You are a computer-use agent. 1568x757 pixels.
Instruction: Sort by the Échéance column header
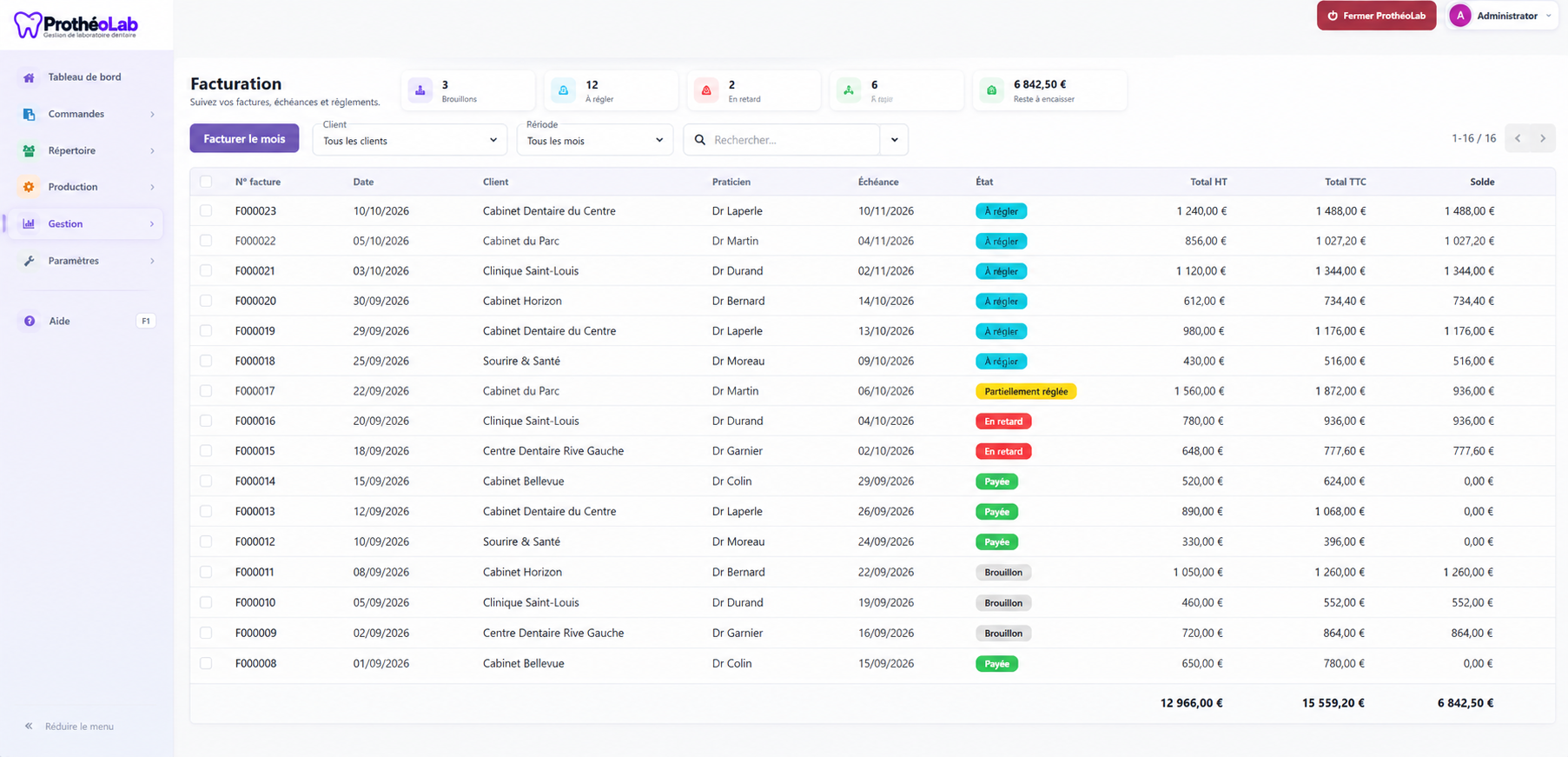click(x=878, y=182)
